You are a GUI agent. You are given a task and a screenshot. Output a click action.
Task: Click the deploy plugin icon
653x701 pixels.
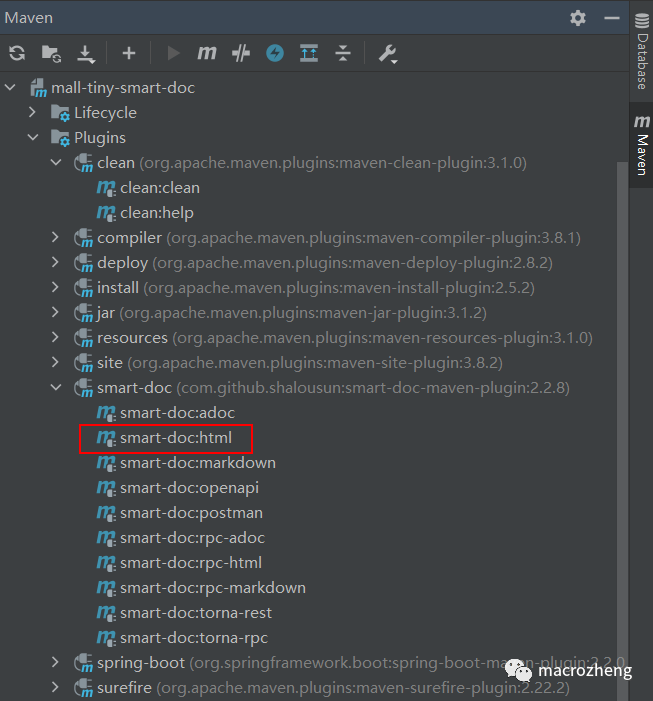tap(84, 263)
